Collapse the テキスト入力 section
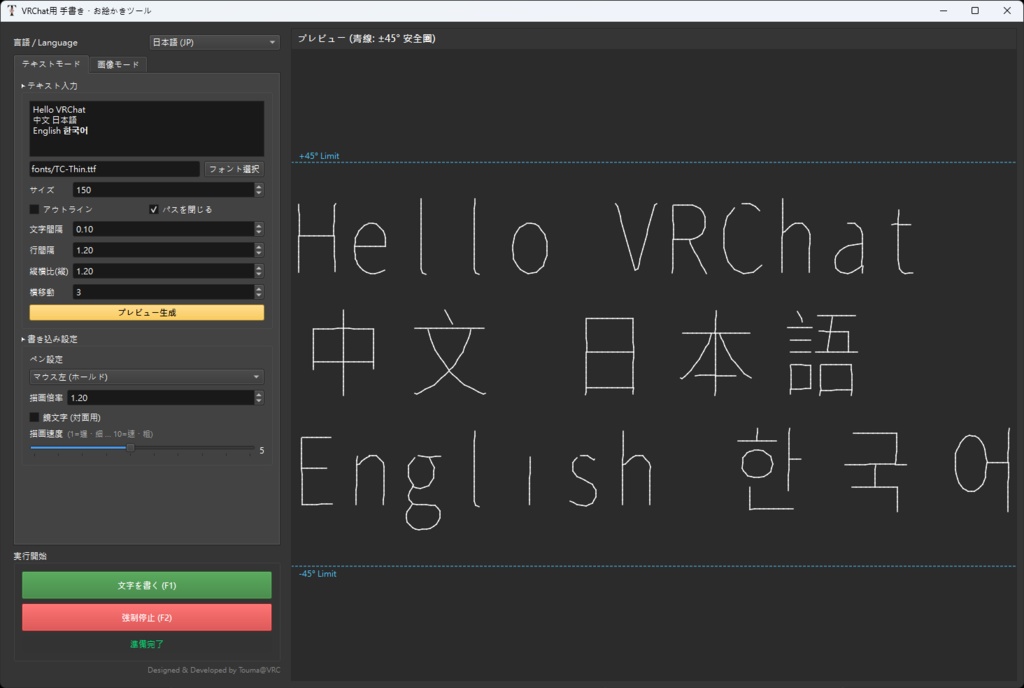 45,85
